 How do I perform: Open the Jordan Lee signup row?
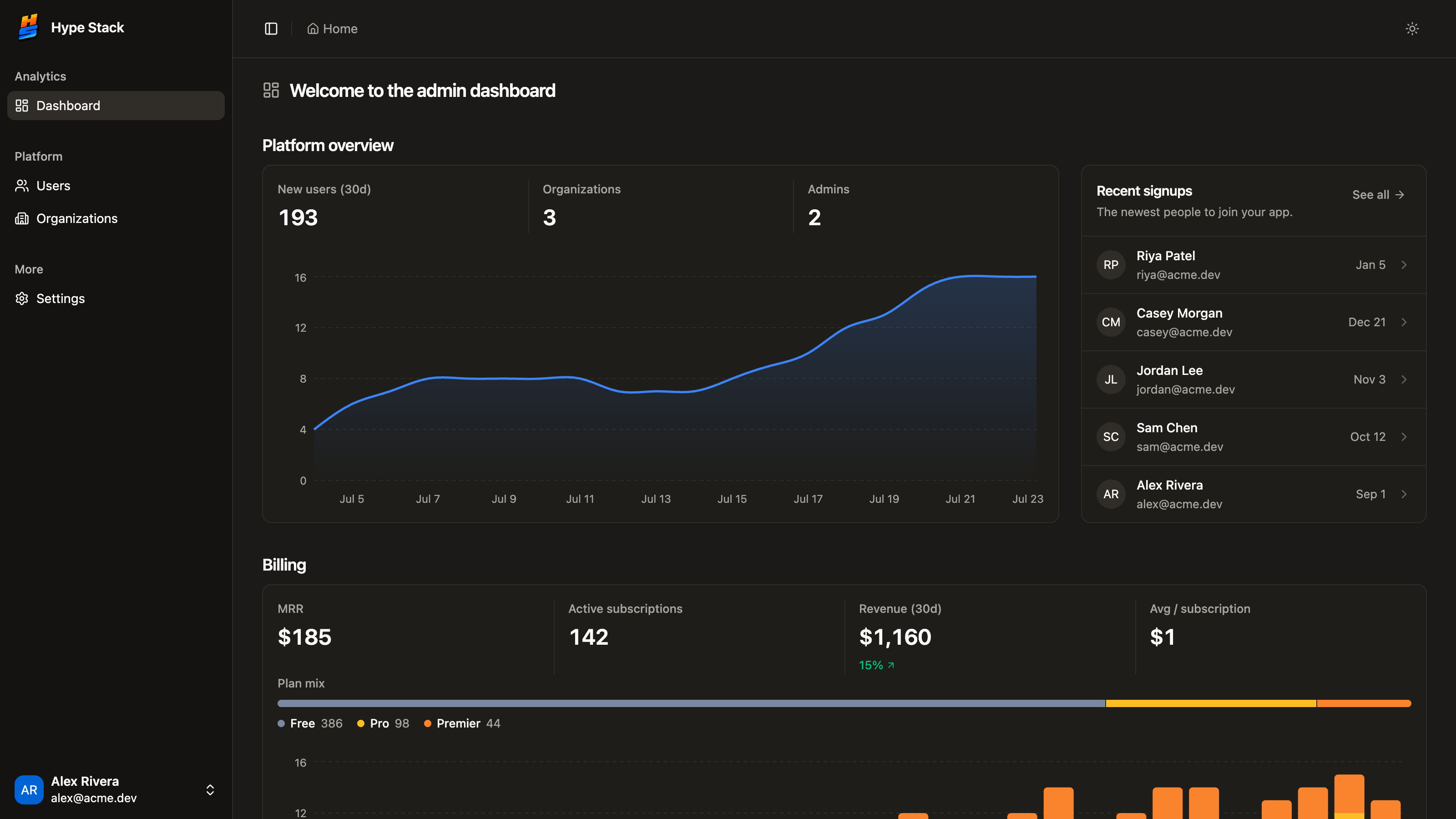click(x=1254, y=380)
